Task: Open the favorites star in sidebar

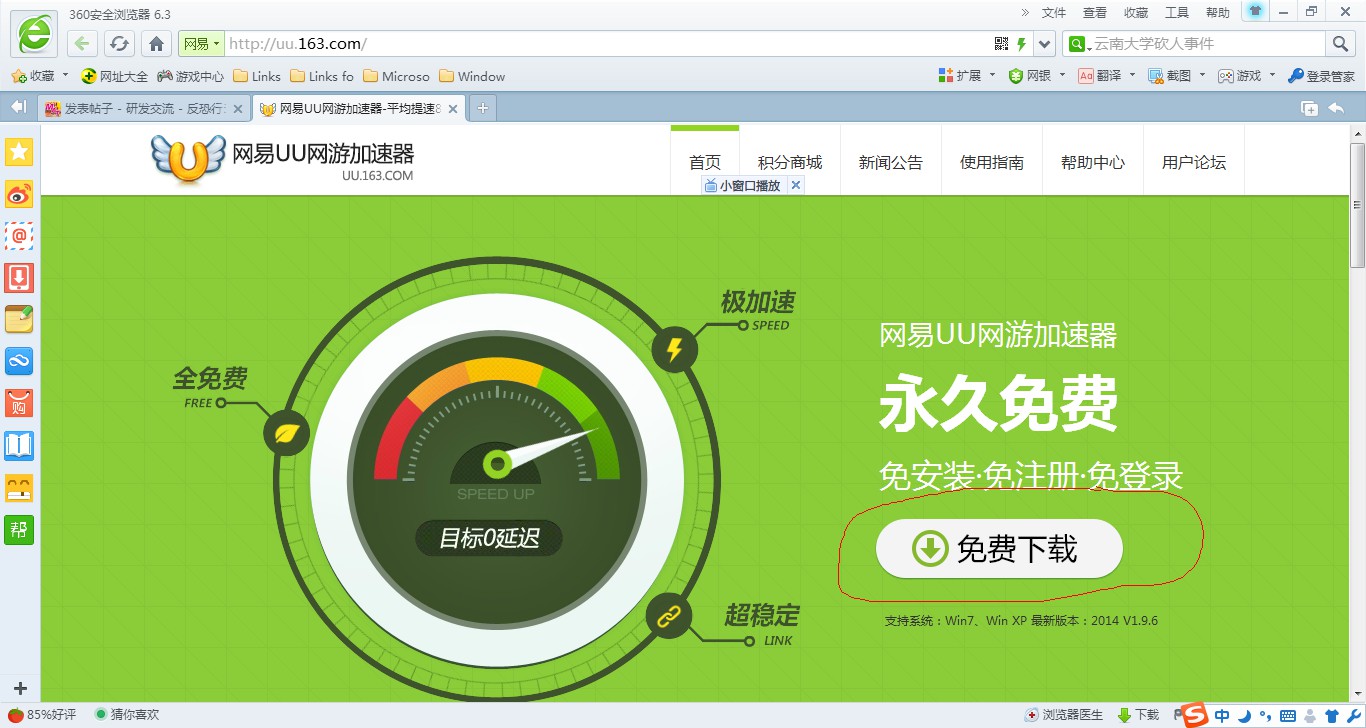Action: click(19, 152)
